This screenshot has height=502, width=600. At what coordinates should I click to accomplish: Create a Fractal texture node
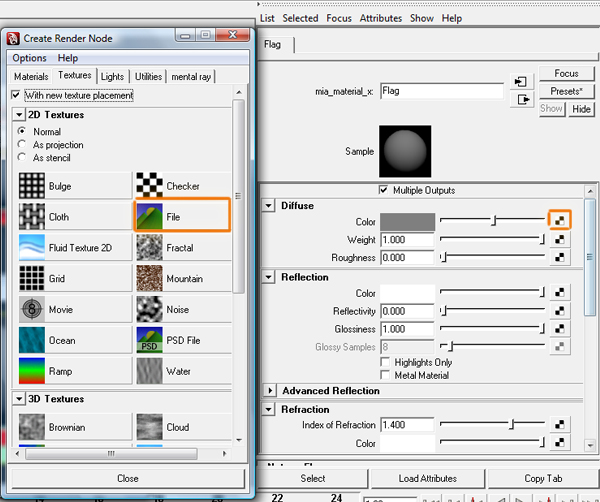(183, 248)
